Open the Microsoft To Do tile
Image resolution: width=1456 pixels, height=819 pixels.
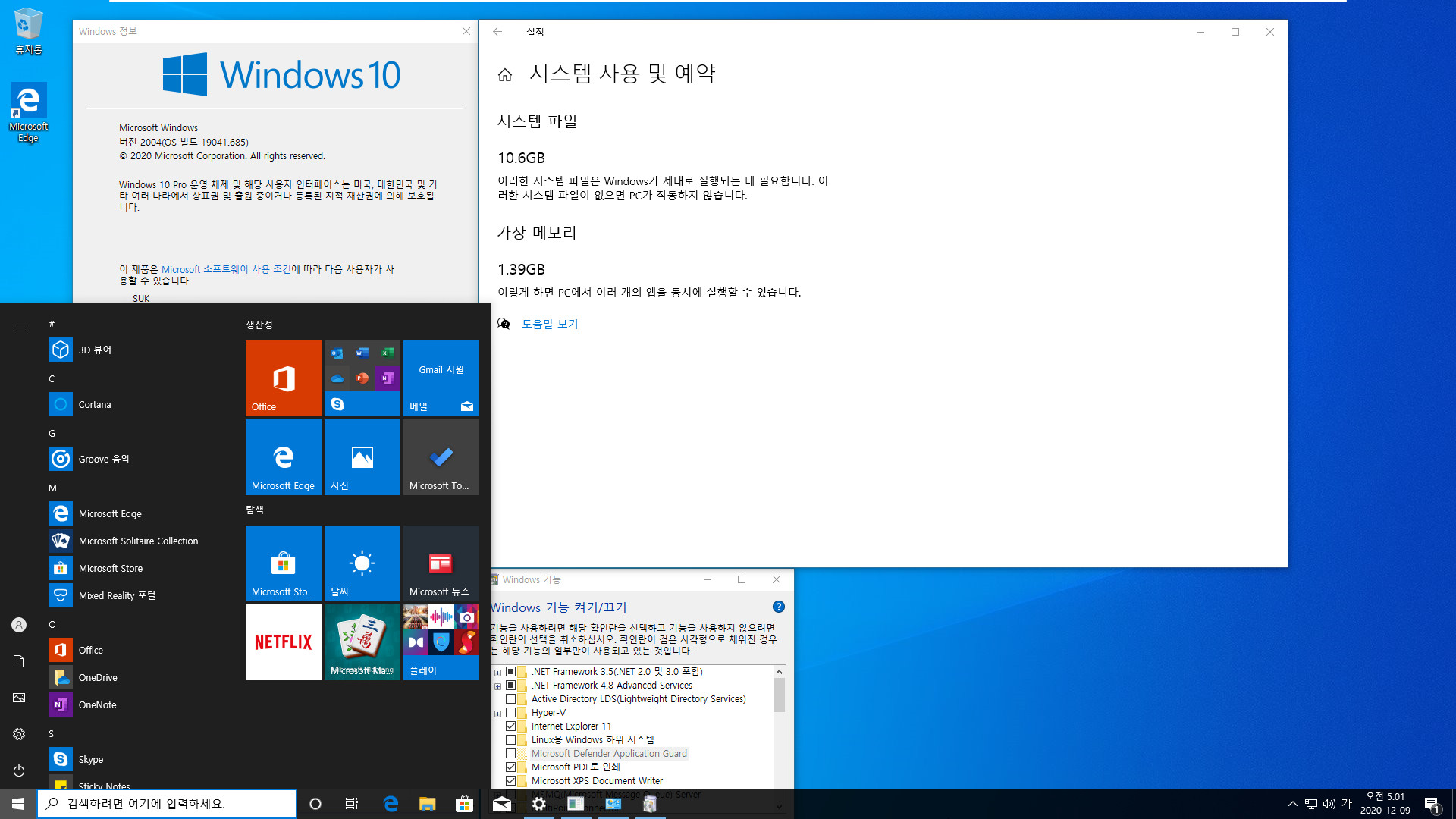coord(441,457)
